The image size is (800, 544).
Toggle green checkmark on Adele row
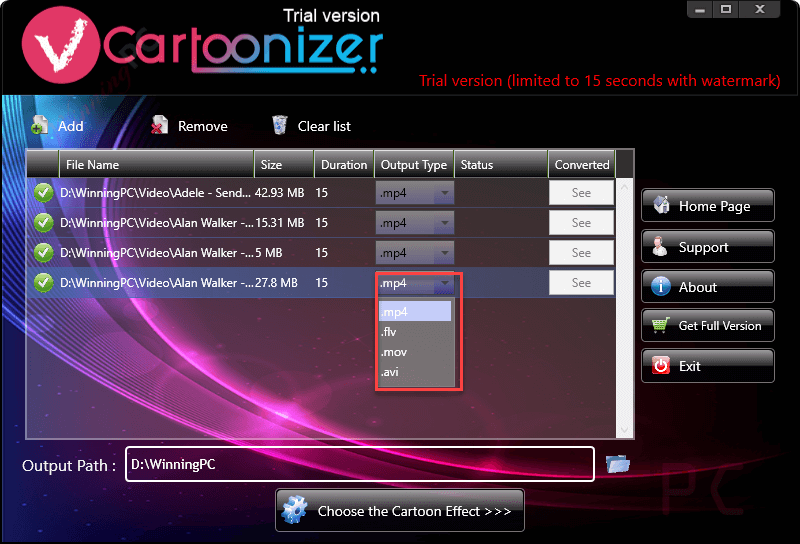click(43, 193)
